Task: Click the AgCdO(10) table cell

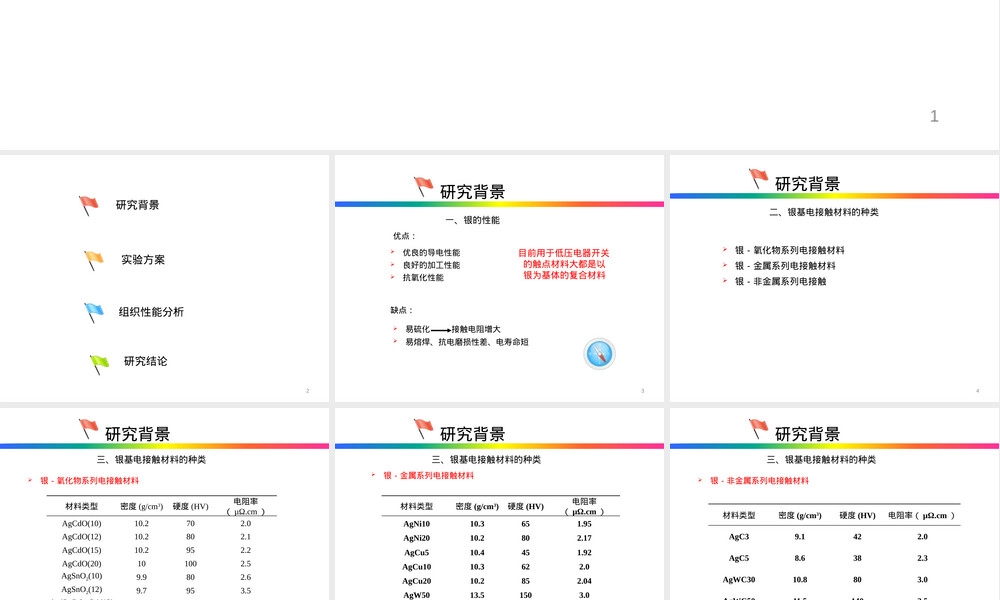Action: pos(82,523)
